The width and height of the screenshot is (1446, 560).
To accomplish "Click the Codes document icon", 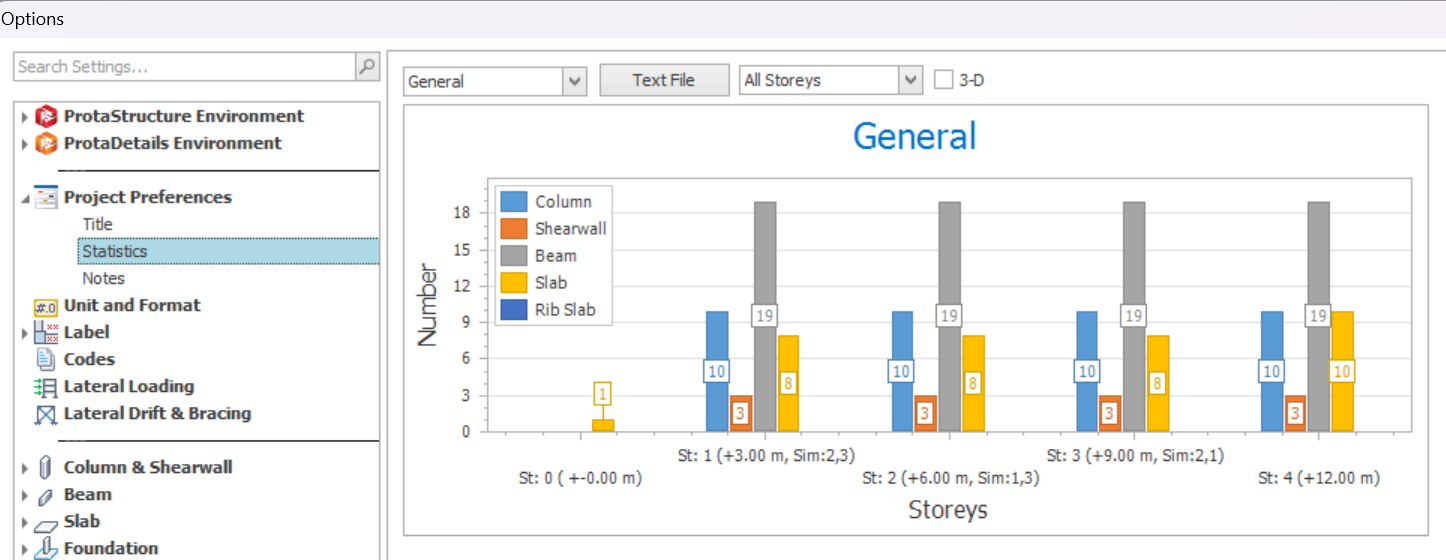I will [46, 359].
